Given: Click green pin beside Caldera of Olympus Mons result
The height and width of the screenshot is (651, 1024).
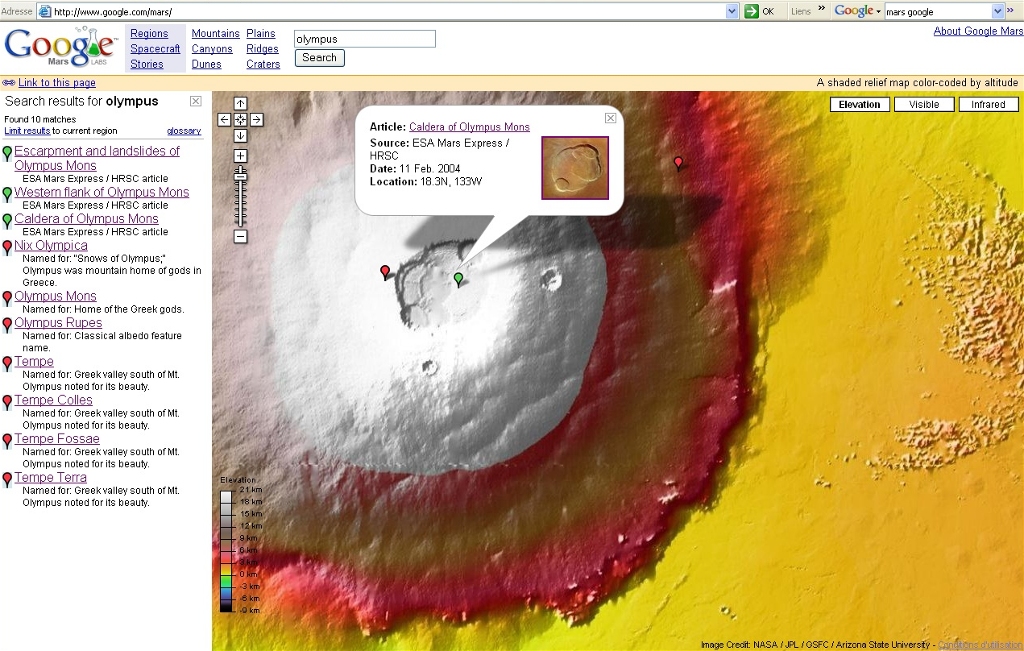Looking at the screenshot, I should click(x=7, y=221).
